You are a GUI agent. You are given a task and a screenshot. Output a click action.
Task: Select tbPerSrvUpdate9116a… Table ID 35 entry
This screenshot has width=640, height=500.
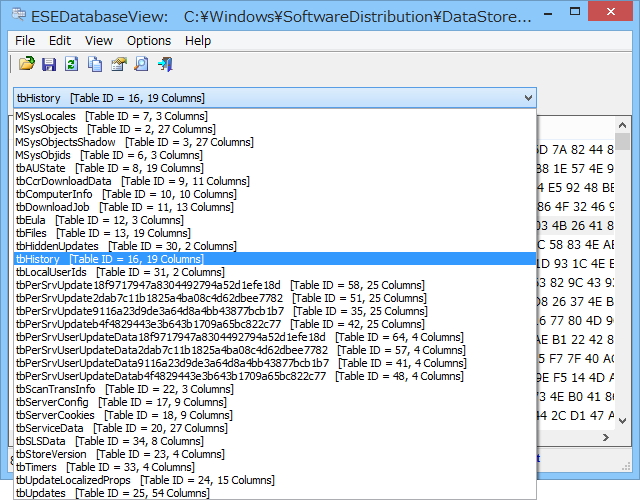point(275,311)
